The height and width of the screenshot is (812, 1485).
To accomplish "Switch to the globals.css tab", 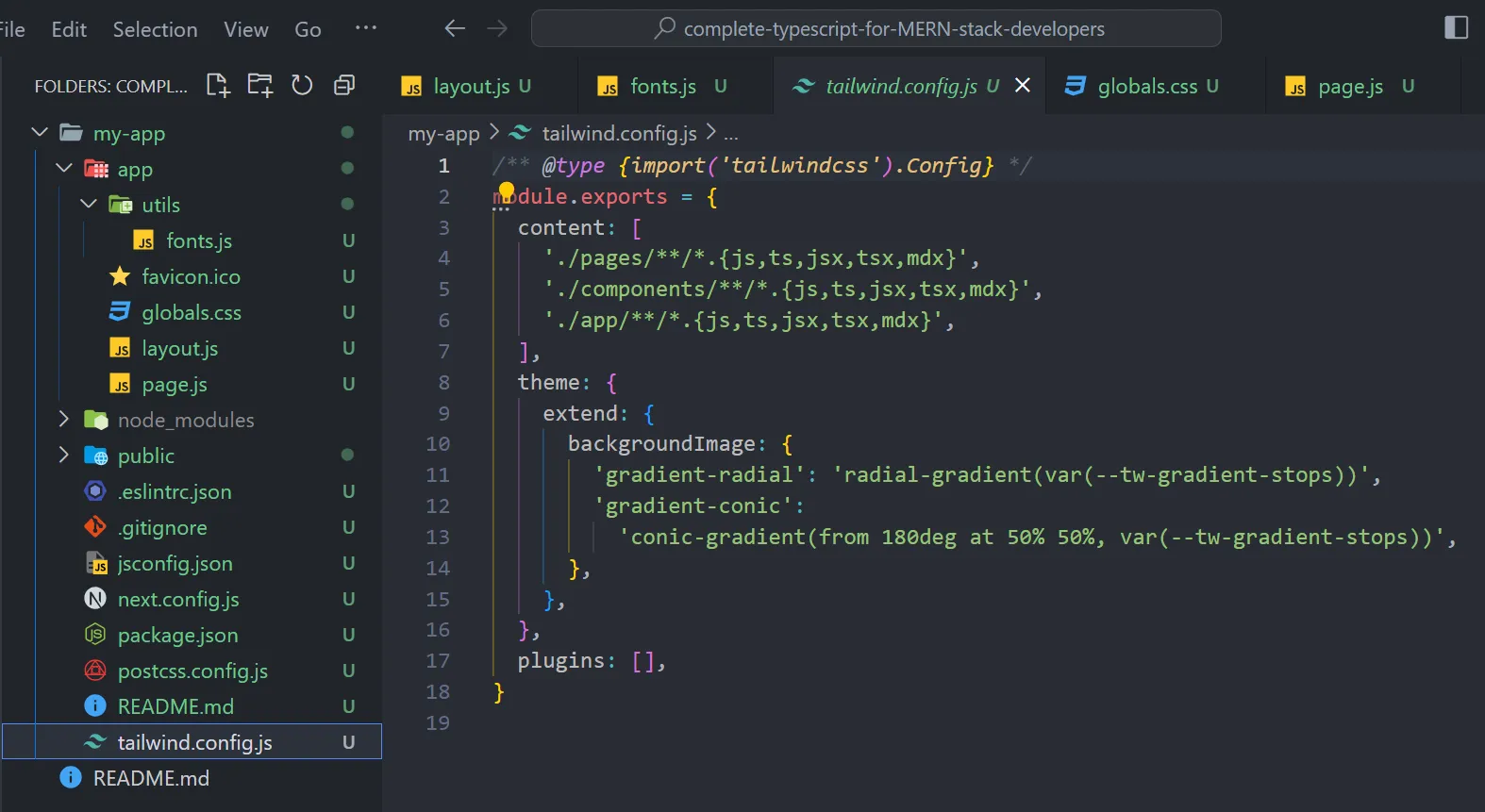I will 1146,87.
